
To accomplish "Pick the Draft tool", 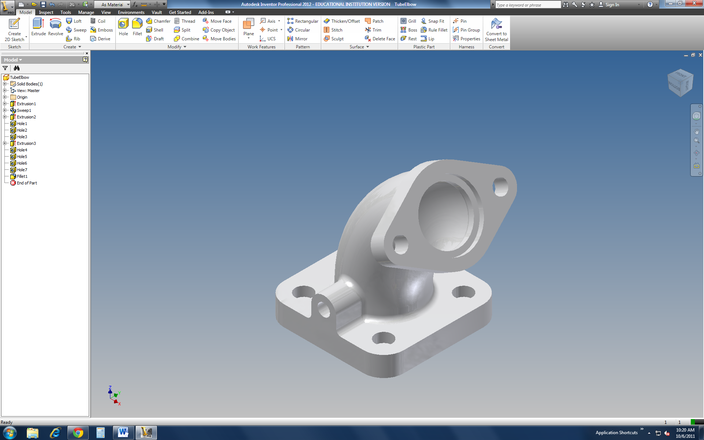I will pyautogui.click(x=155, y=39).
